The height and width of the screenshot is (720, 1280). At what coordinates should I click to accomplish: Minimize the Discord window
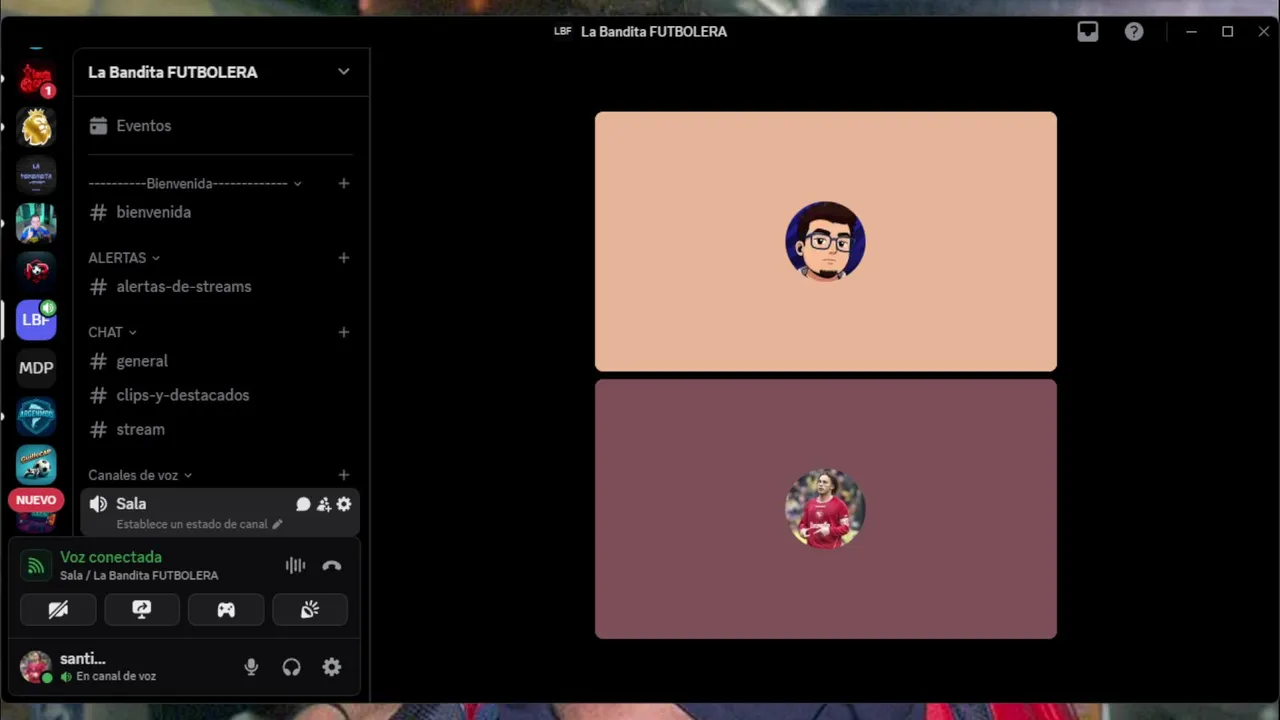click(1191, 32)
